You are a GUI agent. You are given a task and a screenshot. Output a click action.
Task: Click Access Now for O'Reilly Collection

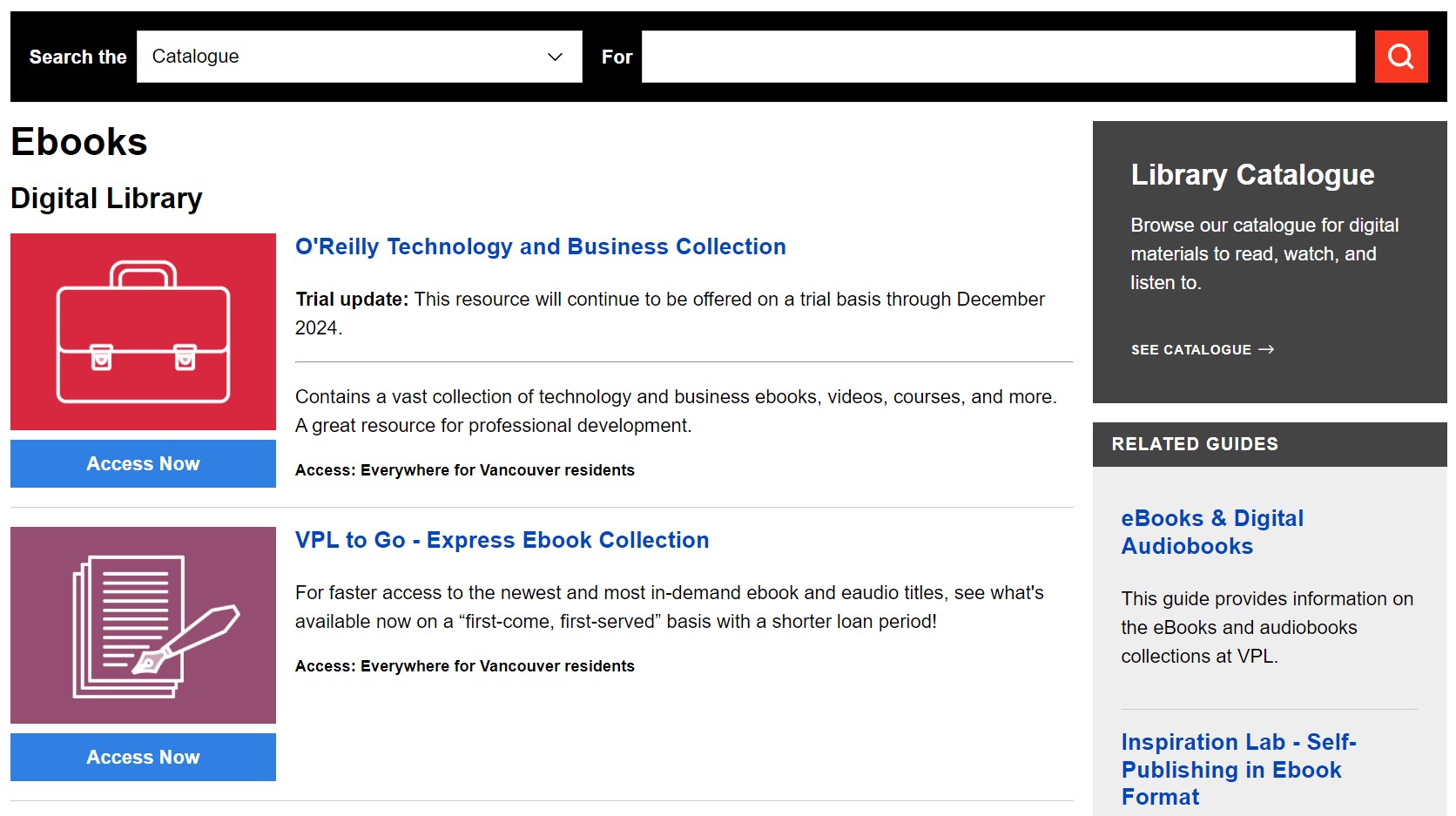[x=142, y=463]
